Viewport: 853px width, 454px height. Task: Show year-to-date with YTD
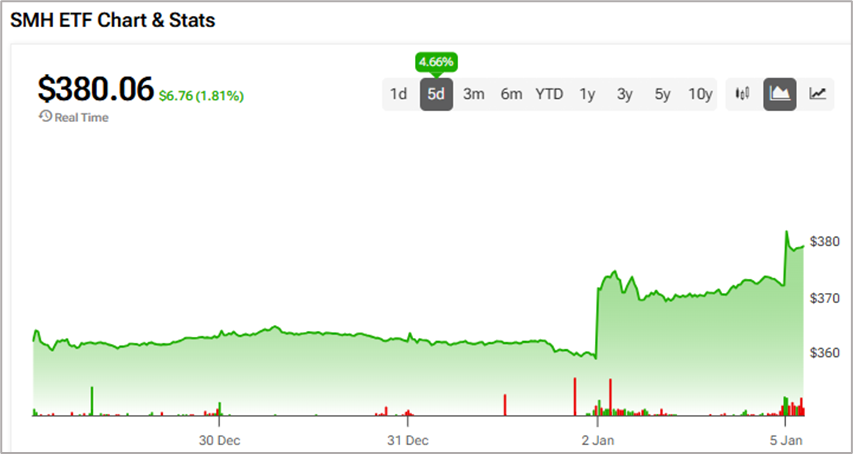pos(549,94)
